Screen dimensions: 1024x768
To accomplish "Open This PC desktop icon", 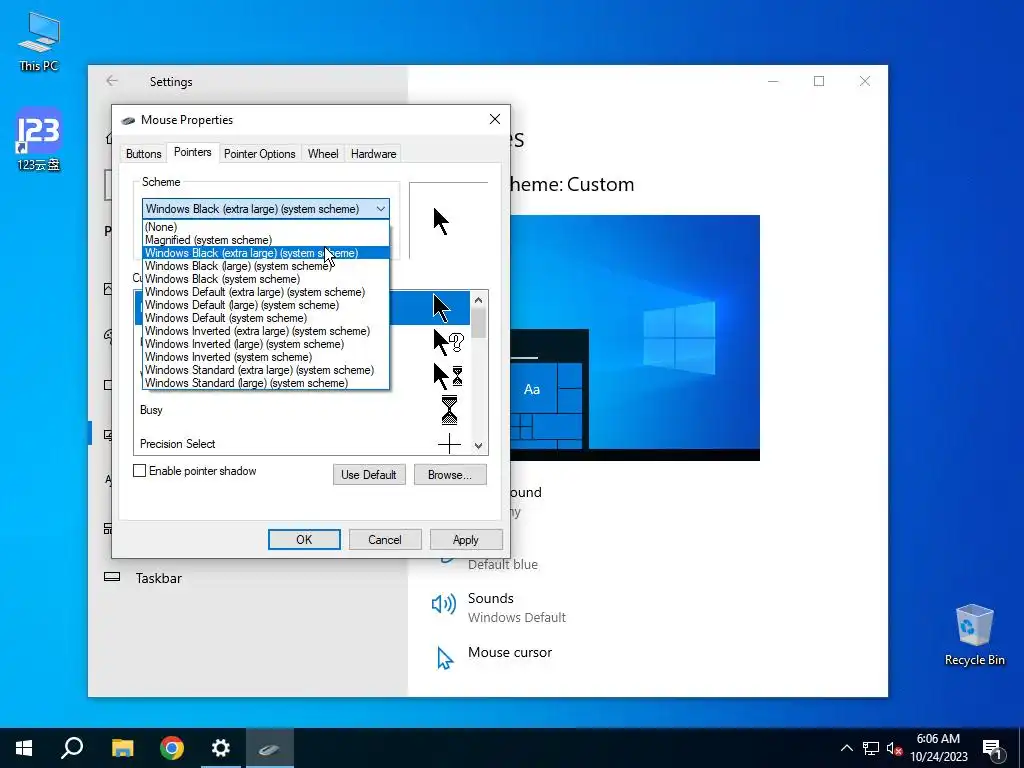I will coord(39,41).
